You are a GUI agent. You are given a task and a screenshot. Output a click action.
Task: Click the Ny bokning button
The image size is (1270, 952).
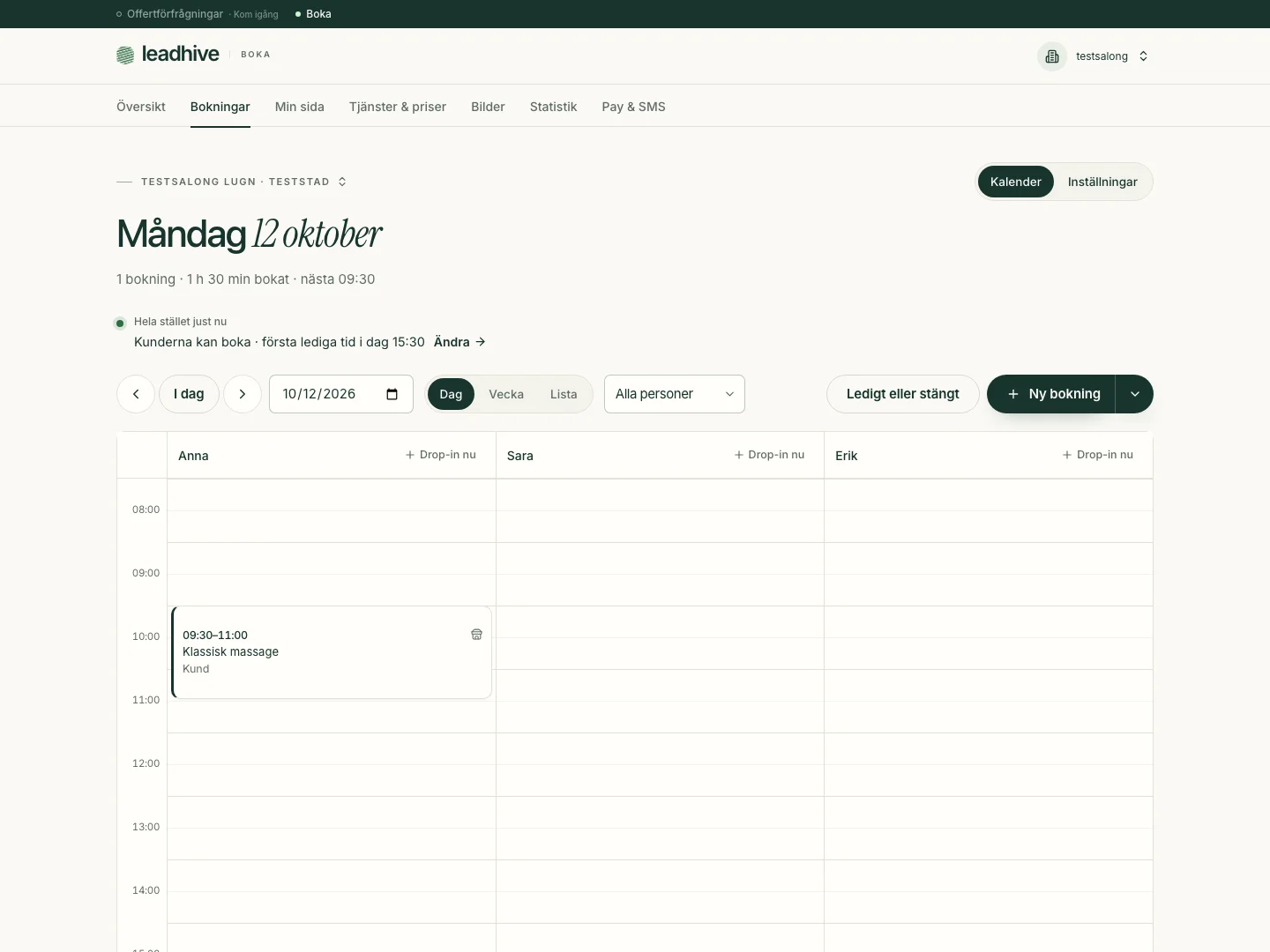coord(1051,394)
